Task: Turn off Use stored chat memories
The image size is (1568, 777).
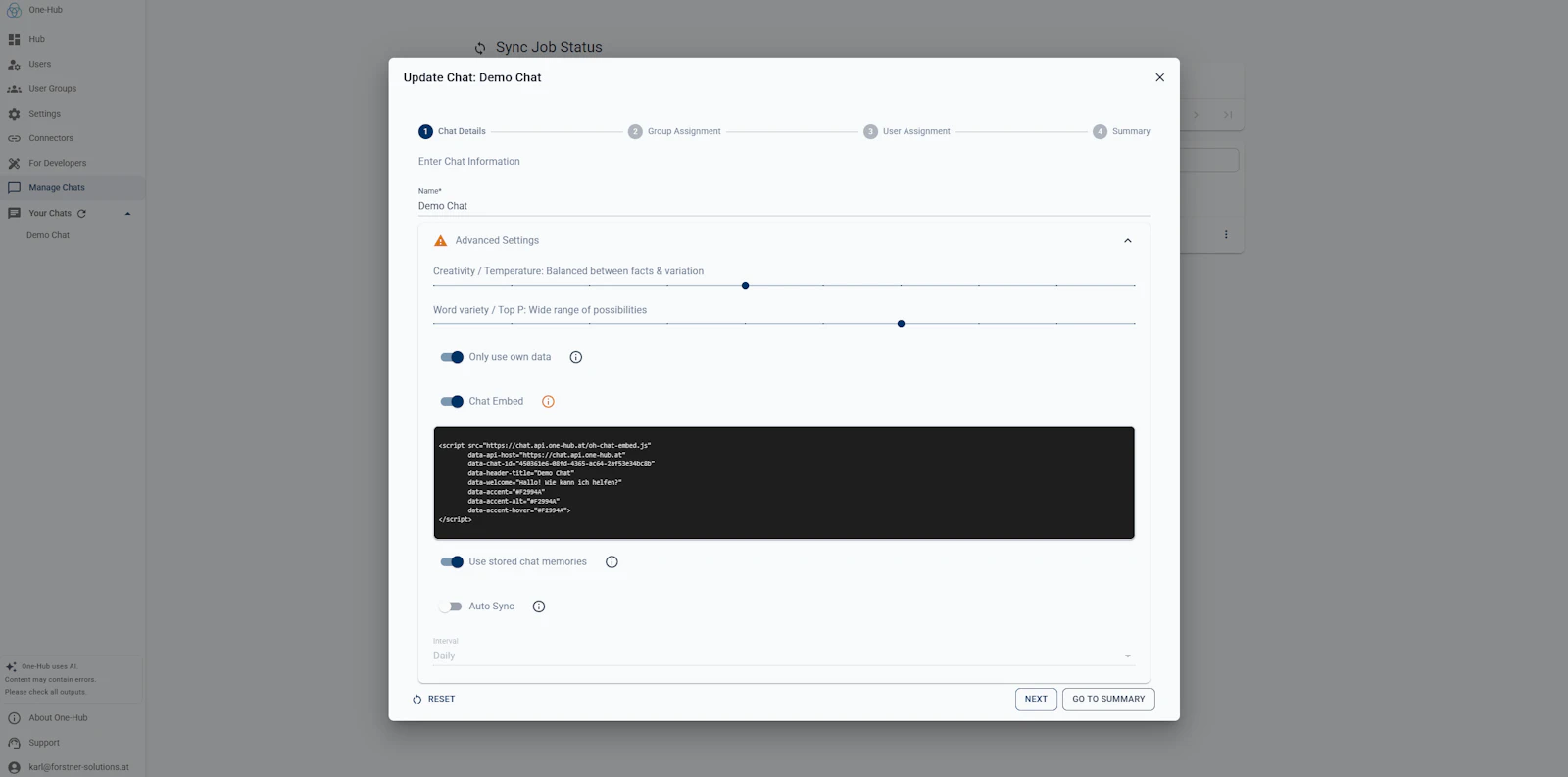Action: point(452,562)
